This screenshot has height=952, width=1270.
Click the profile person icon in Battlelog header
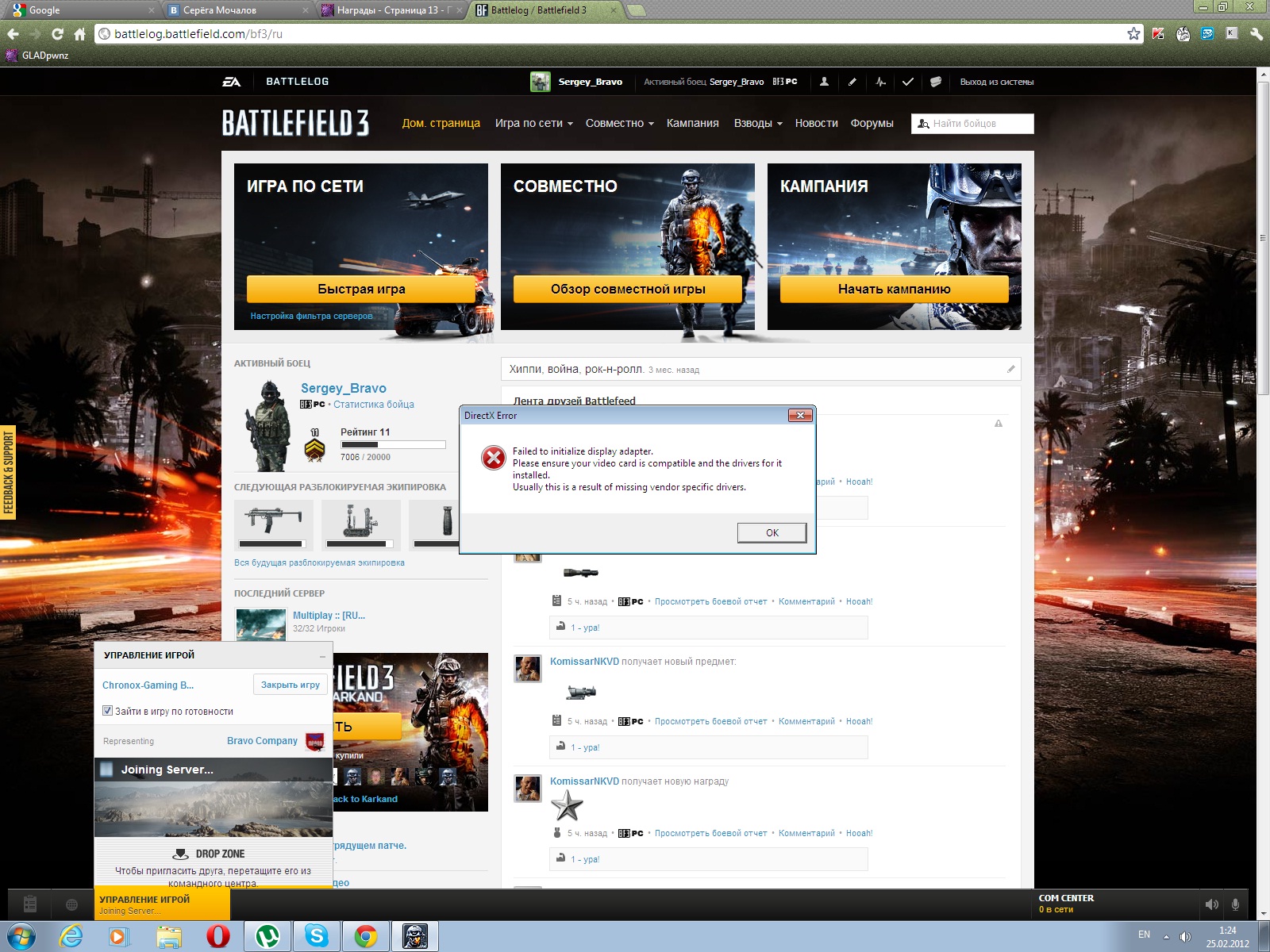[x=824, y=82]
